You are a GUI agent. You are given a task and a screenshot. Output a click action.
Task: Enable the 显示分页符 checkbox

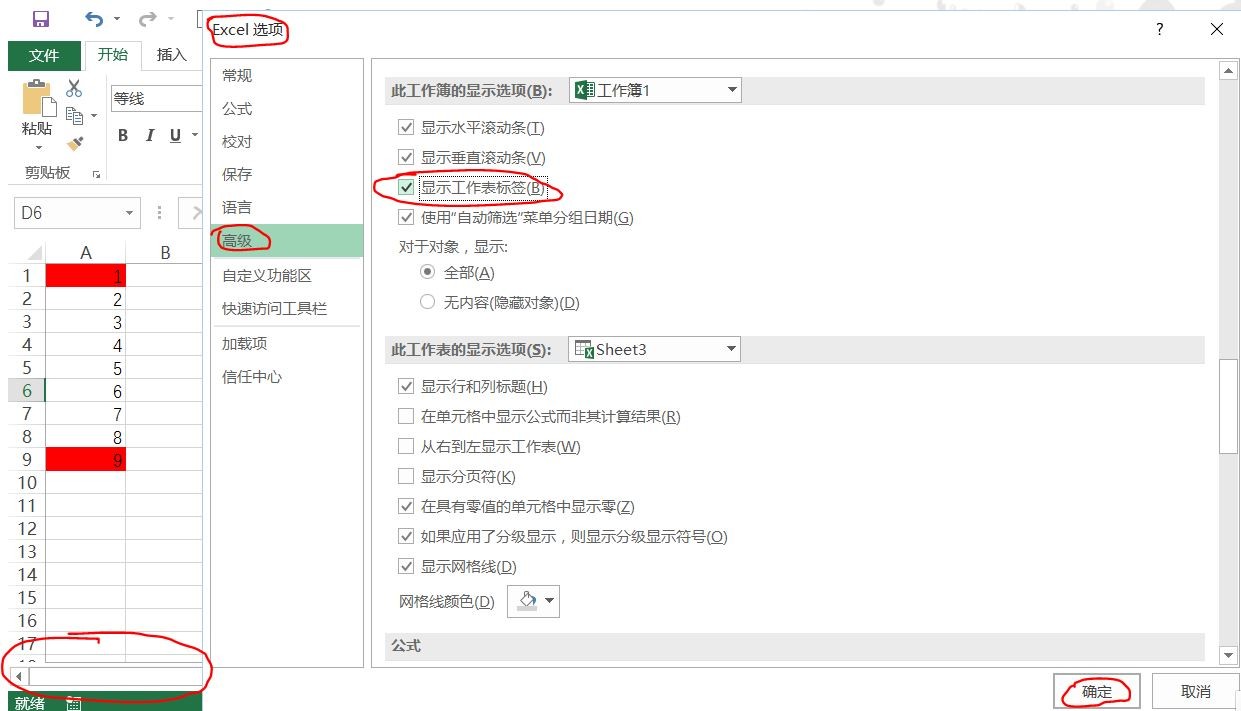click(406, 476)
